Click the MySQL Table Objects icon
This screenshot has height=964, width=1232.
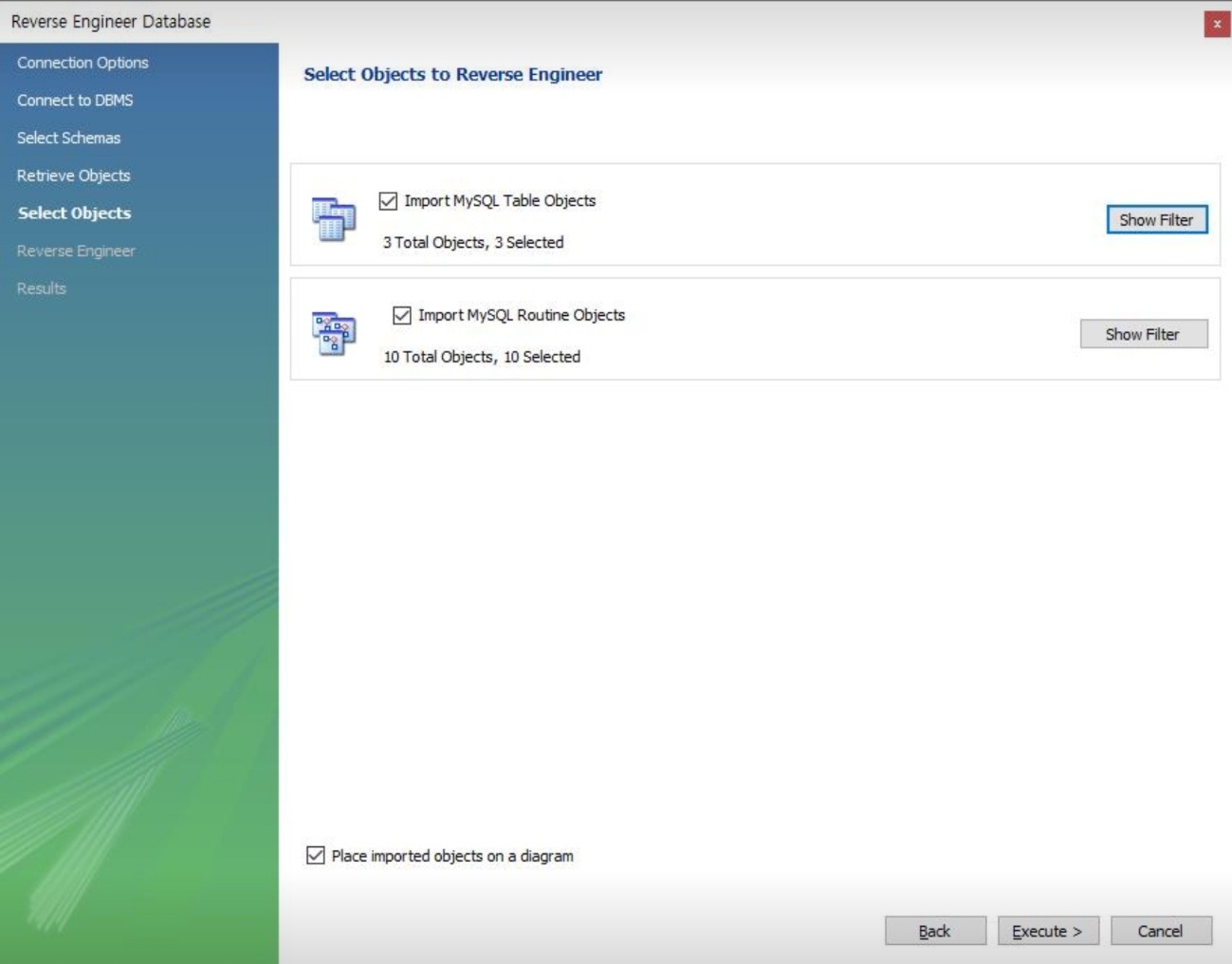[334, 219]
